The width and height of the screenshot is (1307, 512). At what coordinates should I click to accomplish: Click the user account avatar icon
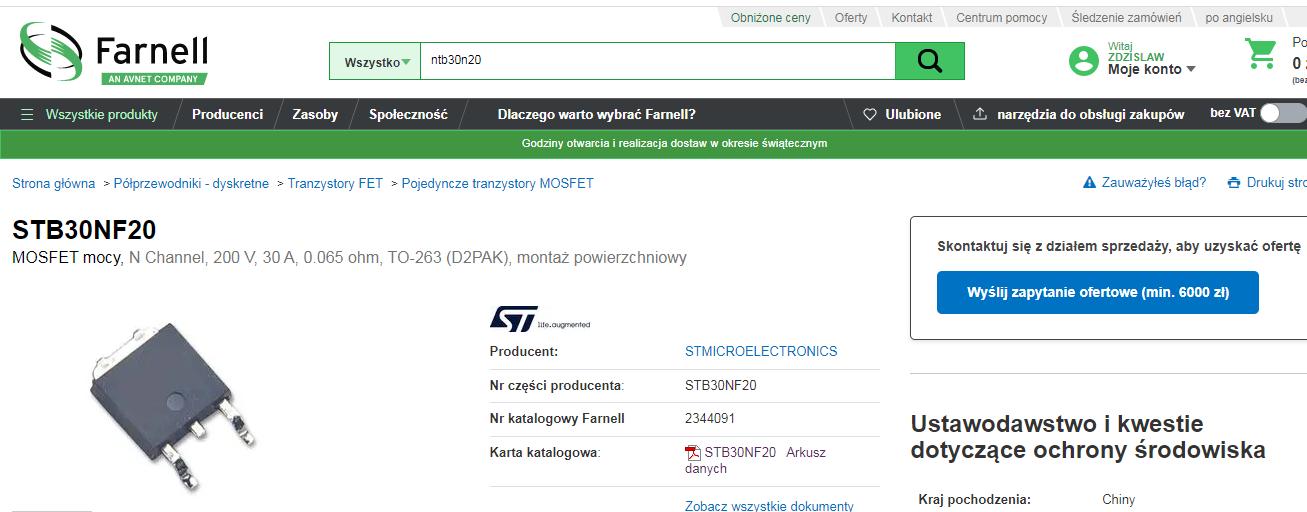[x=1084, y=61]
